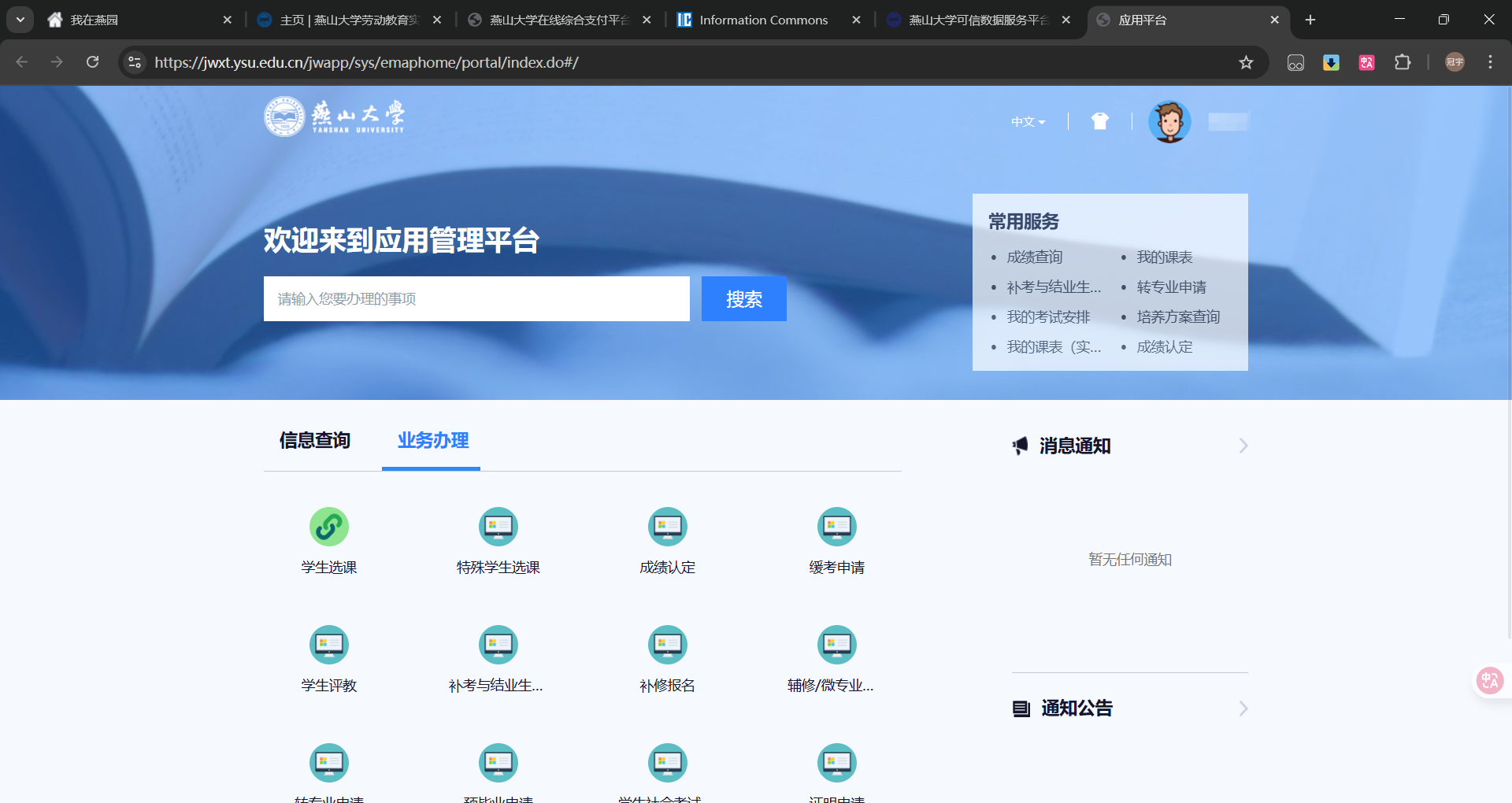Switch to the Information Commons browser tab
Viewport: 1512px width, 803px height.
(x=762, y=19)
